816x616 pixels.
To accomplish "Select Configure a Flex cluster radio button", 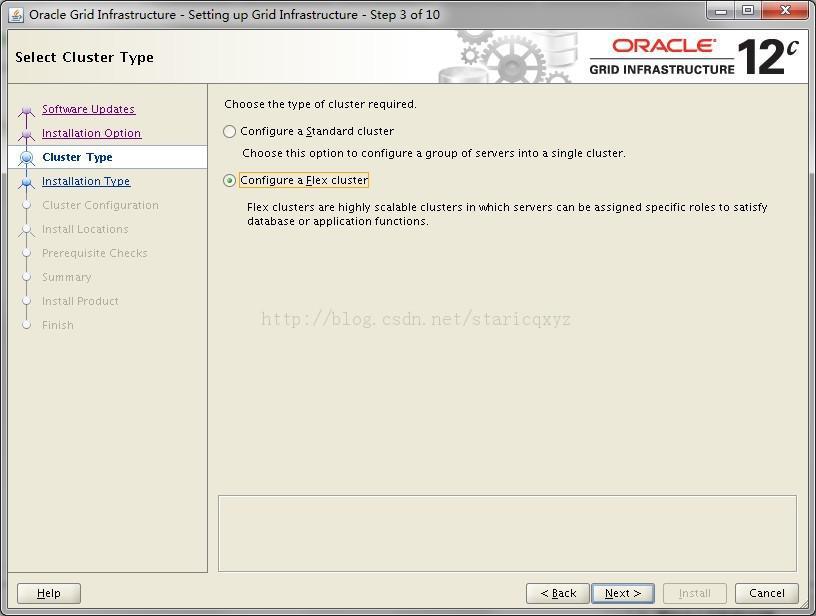I will 230,181.
